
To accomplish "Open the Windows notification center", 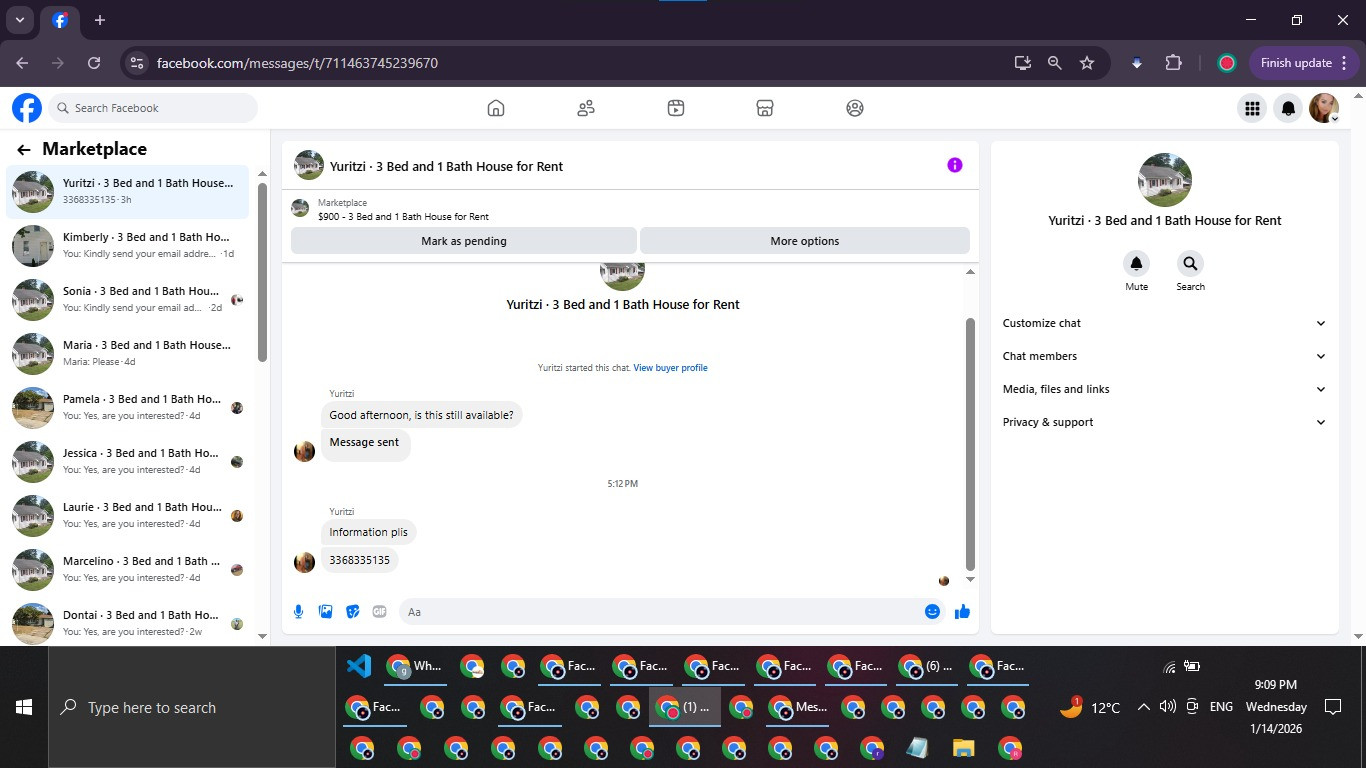I will (x=1332, y=707).
